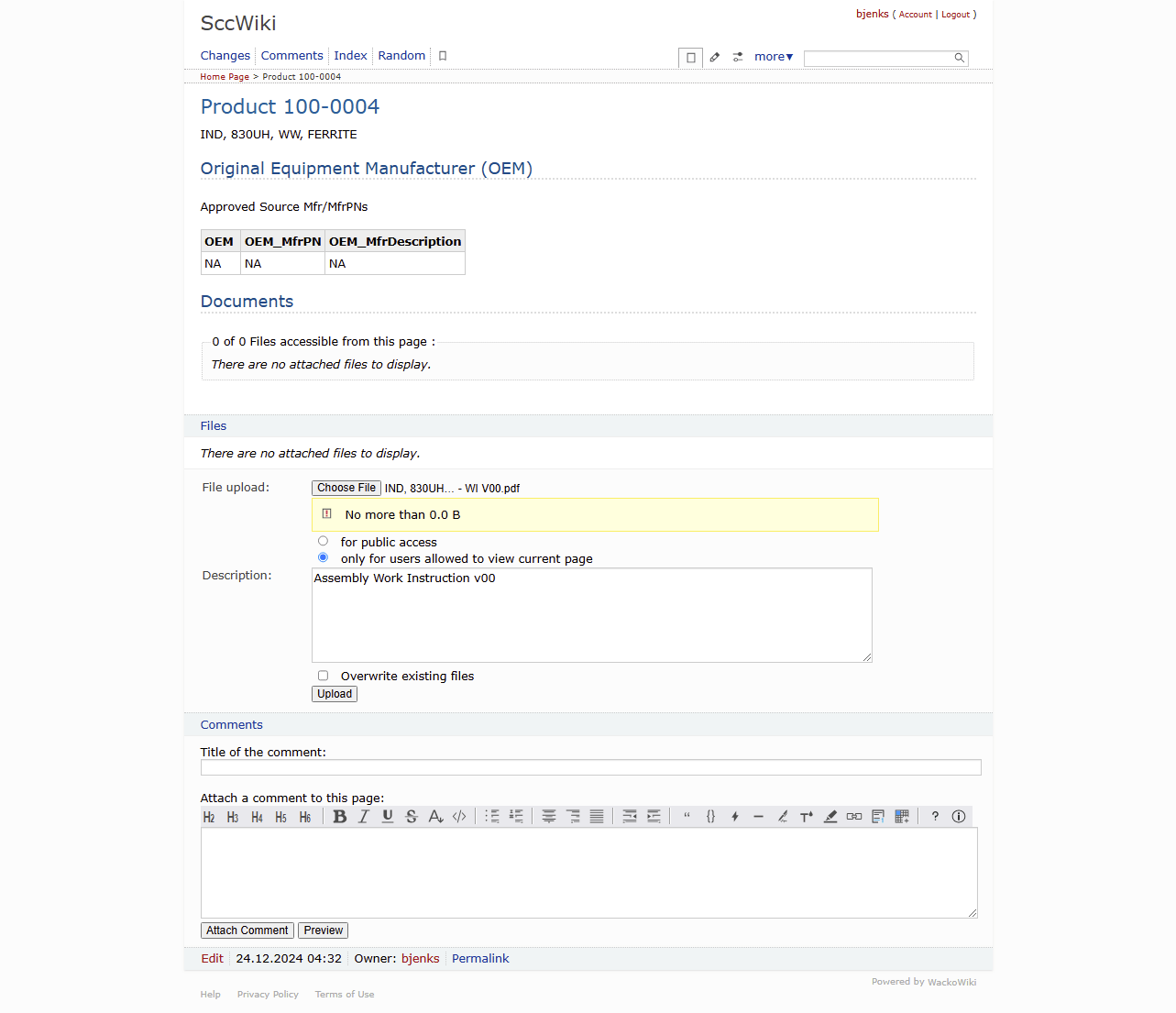Open editor help question mark icon

(935, 817)
